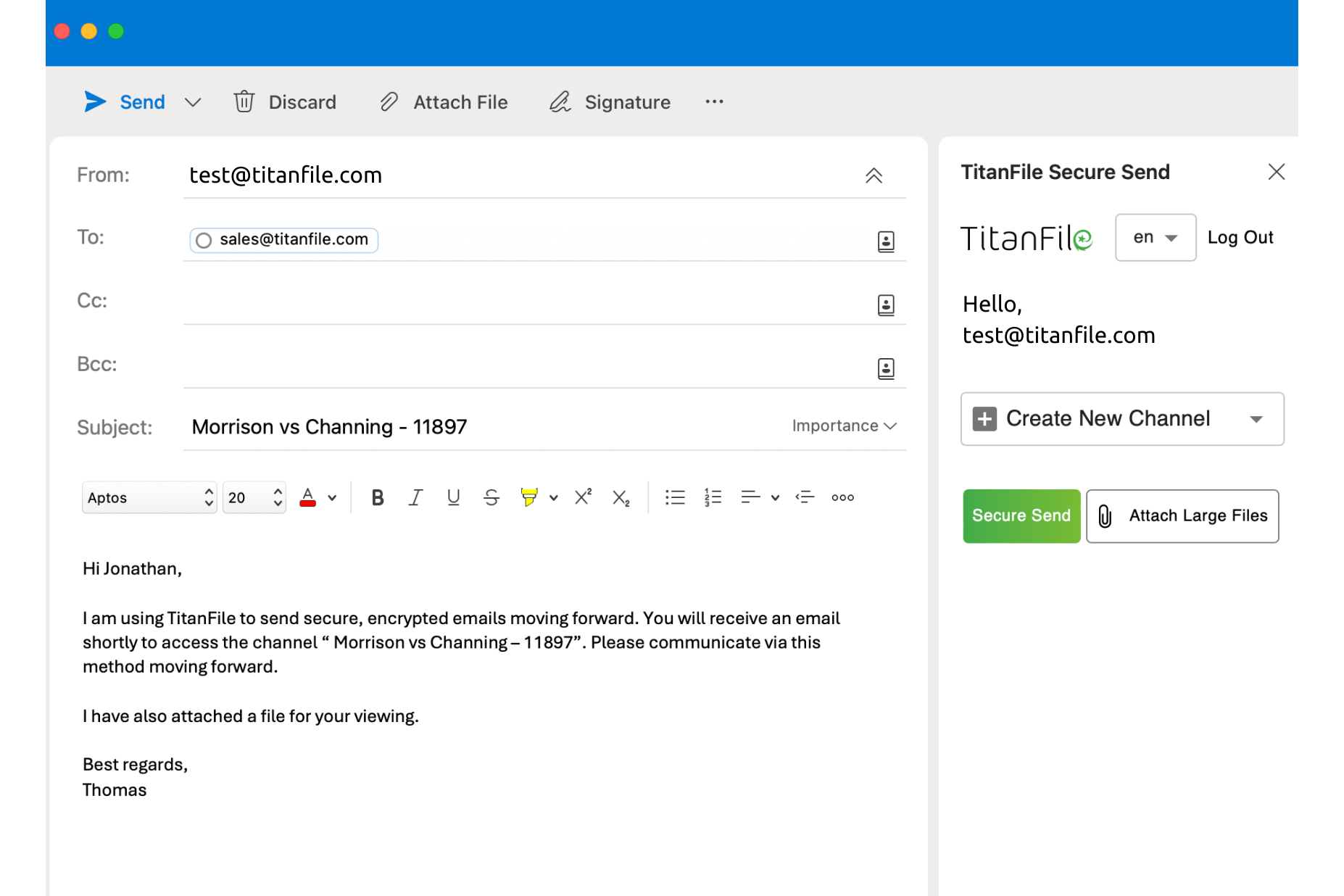The height and width of the screenshot is (896, 1344).
Task: Open the Importance dropdown
Action: [x=845, y=426]
